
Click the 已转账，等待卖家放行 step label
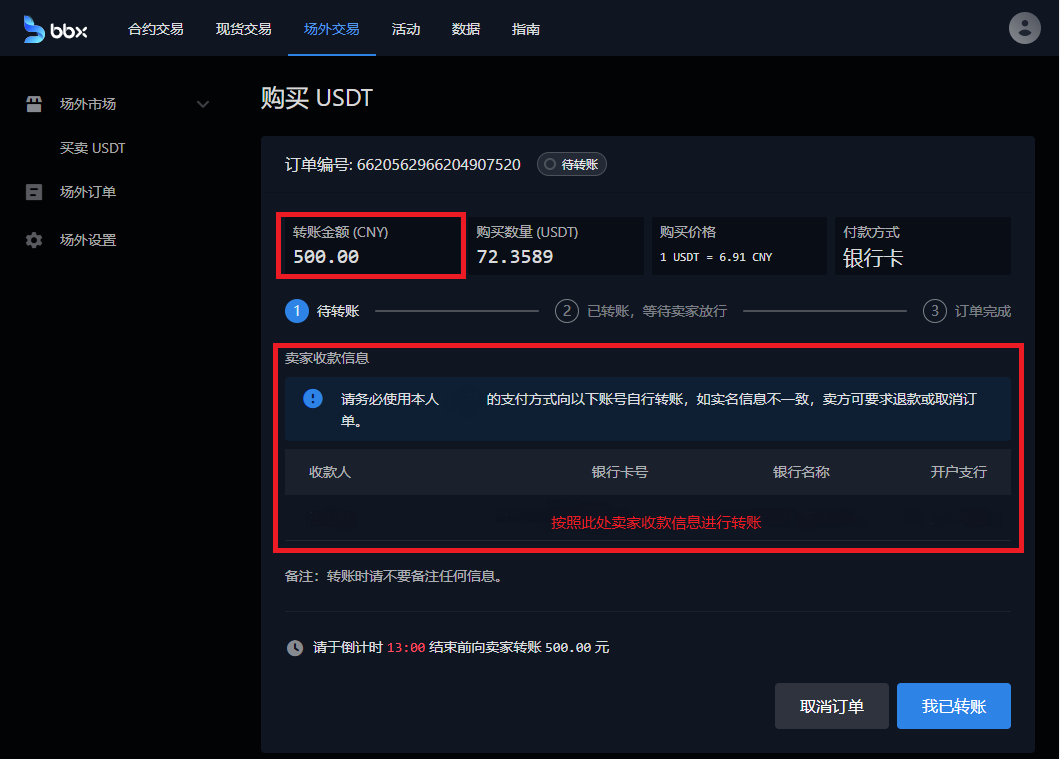(657, 311)
